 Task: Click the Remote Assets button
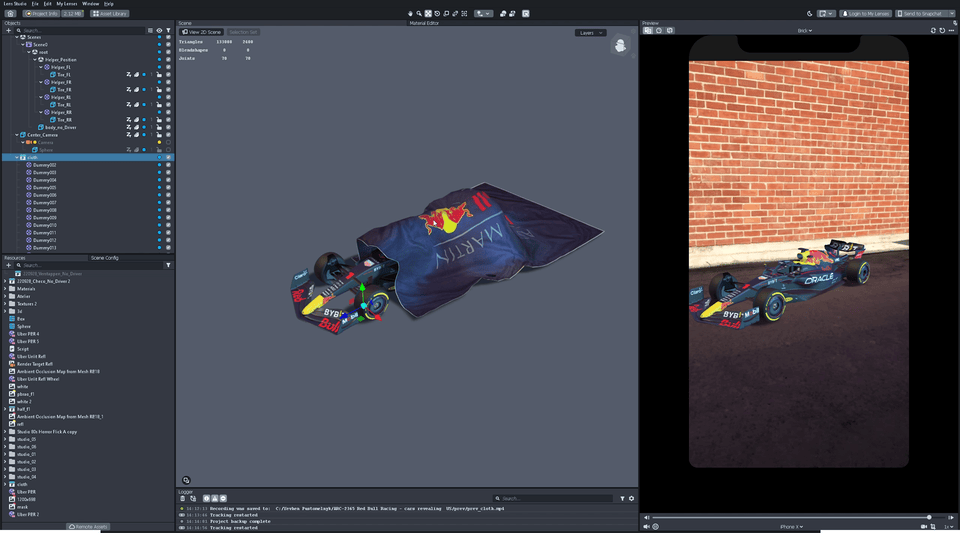[88, 526]
